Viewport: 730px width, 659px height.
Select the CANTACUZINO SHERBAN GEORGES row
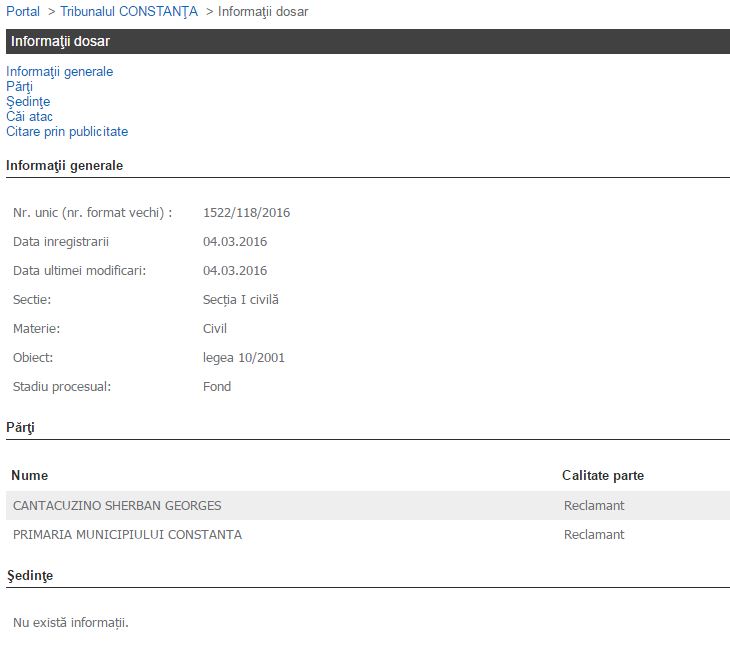pos(117,506)
